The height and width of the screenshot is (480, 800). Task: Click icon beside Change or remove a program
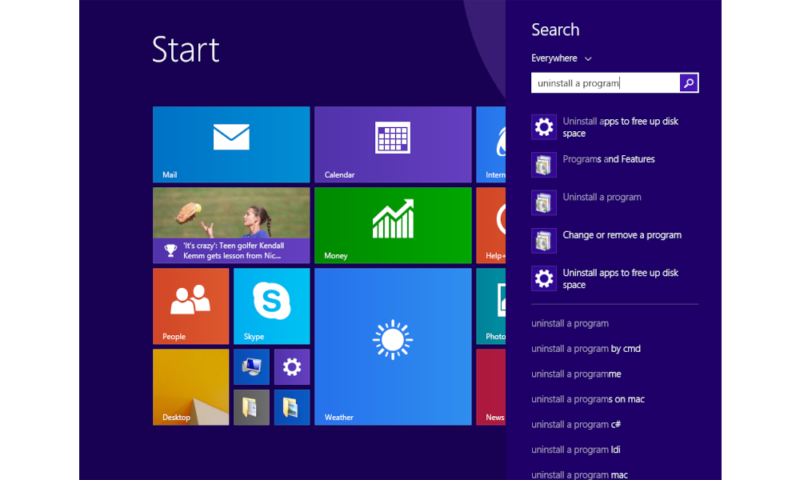tap(544, 241)
